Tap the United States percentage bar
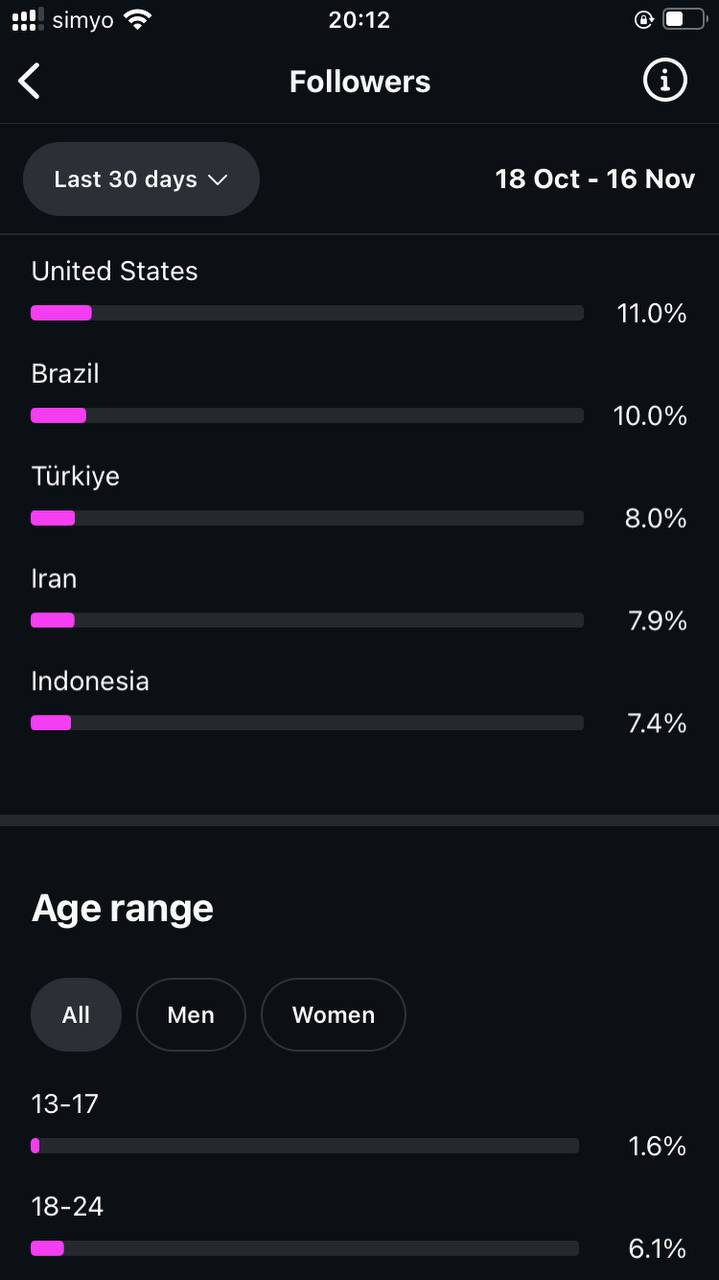This screenshot has height=1280, width=719. [307, 313]
